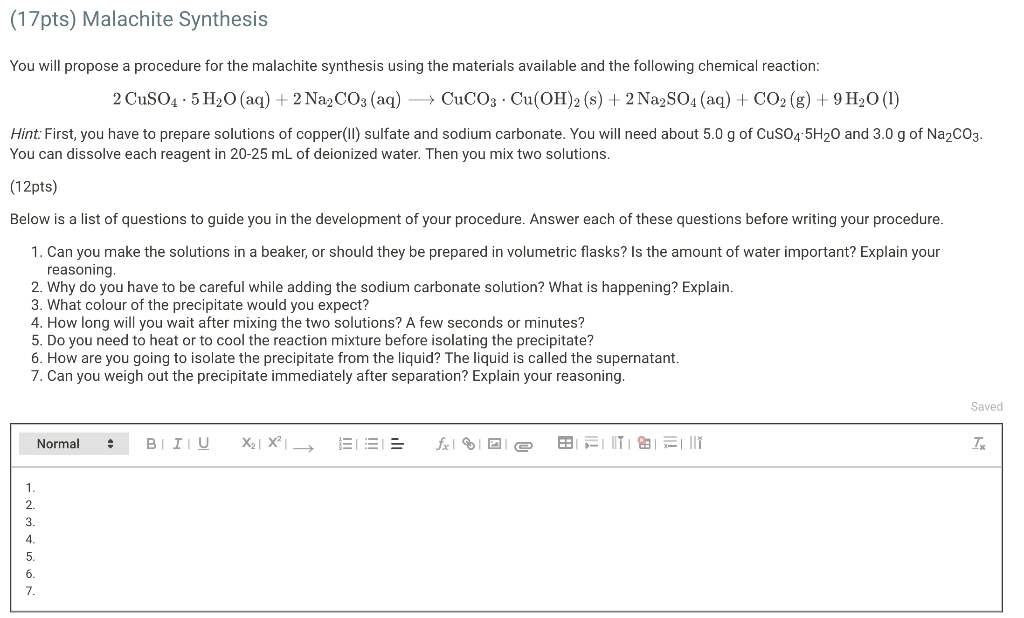Viewport: 1024px width, 618px height.
Task: Insert an equation using the fx icon
Action: pyautogui.click(x=442, y=443)
